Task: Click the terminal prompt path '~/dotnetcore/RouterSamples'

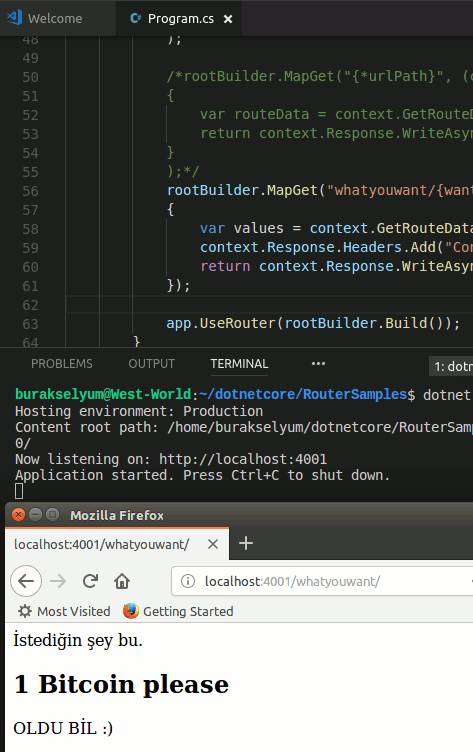Action: [x=302, y=394]
